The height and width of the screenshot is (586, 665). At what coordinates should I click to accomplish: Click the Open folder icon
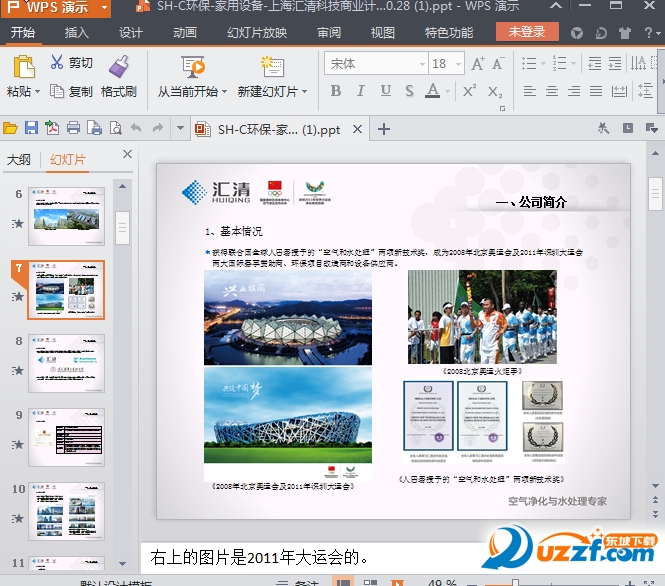(10, 128)
